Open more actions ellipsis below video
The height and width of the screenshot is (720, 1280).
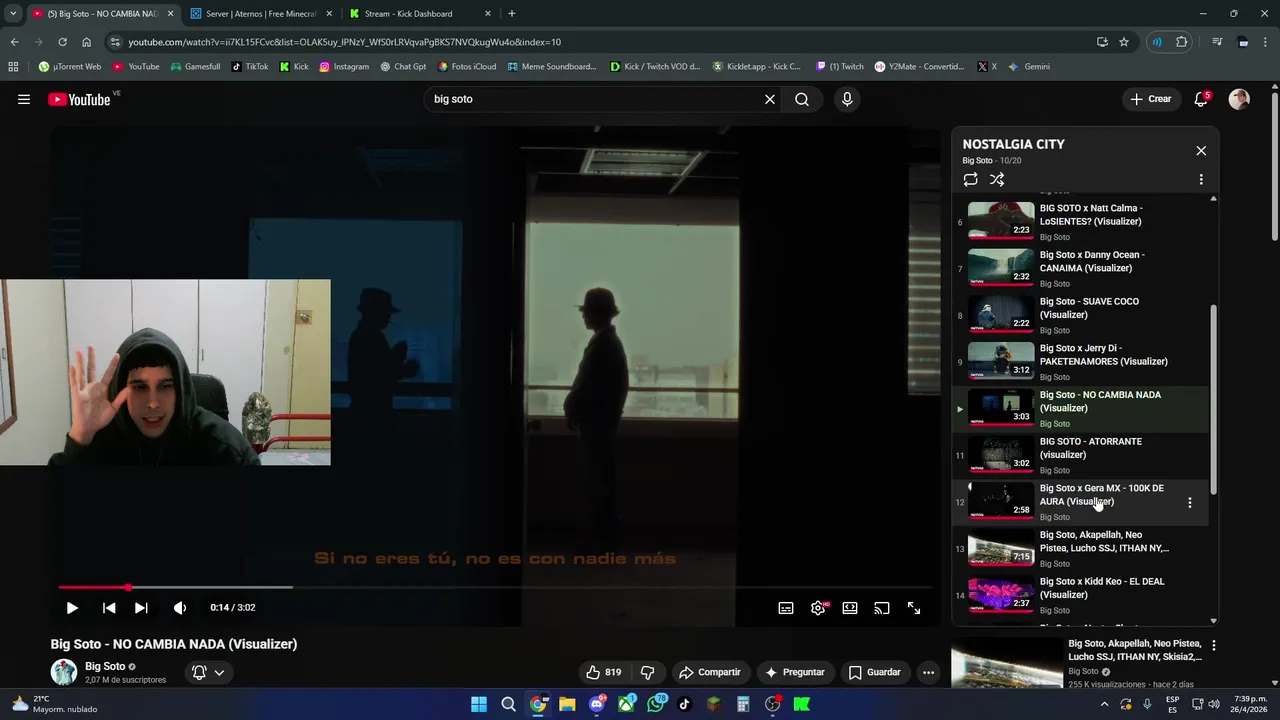point(928,672)
